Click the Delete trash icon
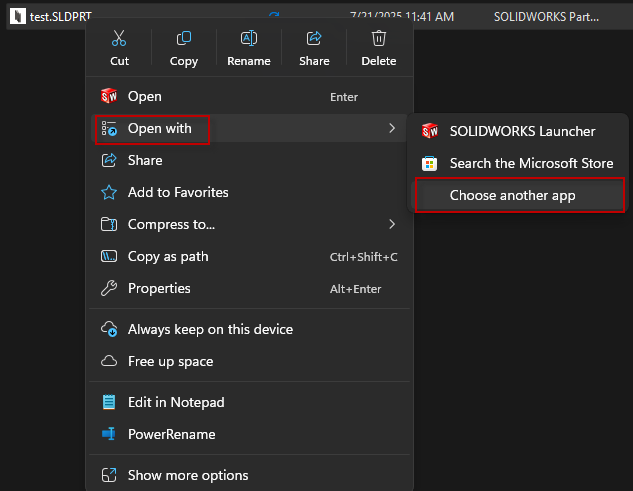Screen dimensions: 633x491 click(378, 40)
